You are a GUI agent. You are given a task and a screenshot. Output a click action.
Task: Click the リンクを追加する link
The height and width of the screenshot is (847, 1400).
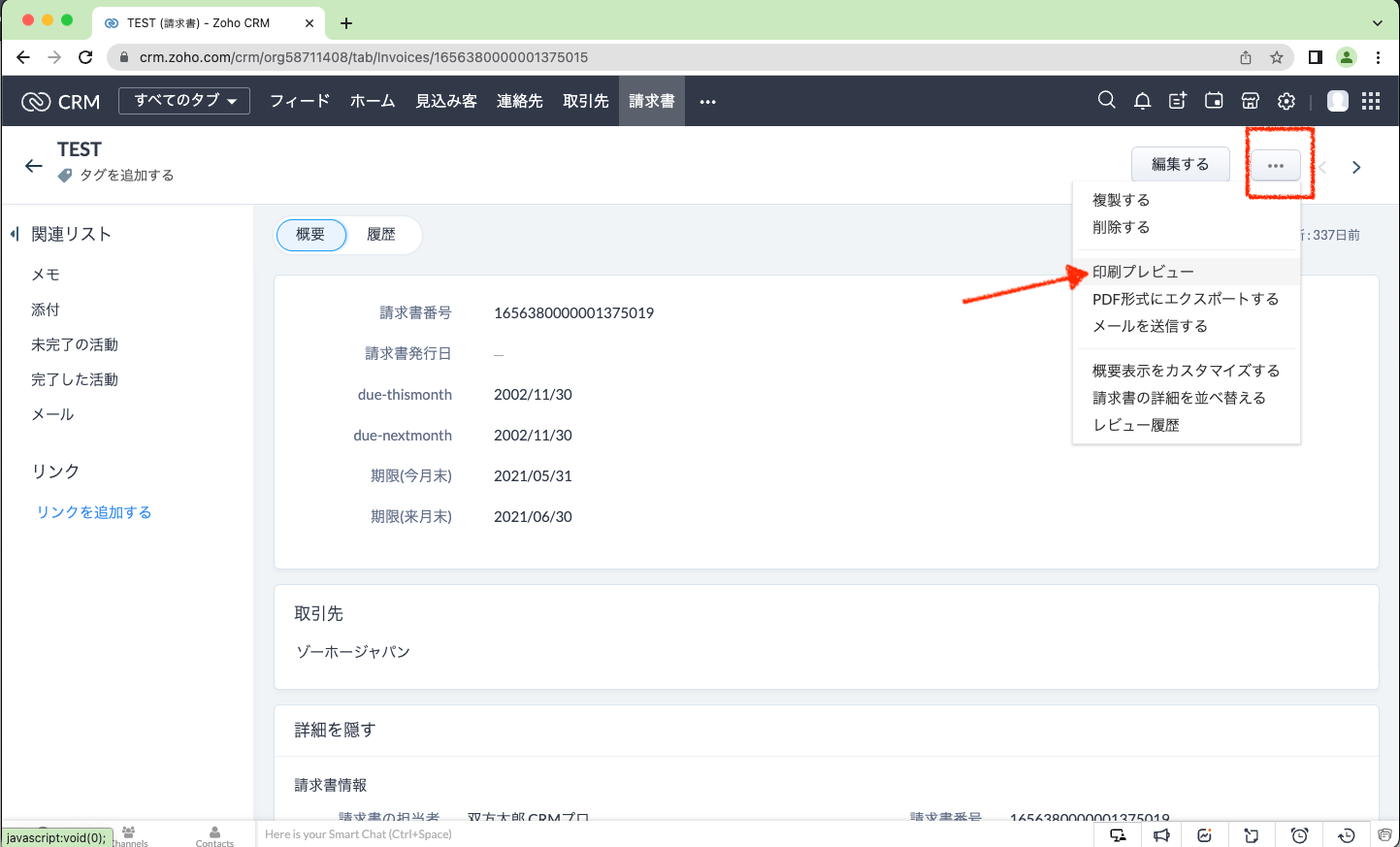click(94, 512)
